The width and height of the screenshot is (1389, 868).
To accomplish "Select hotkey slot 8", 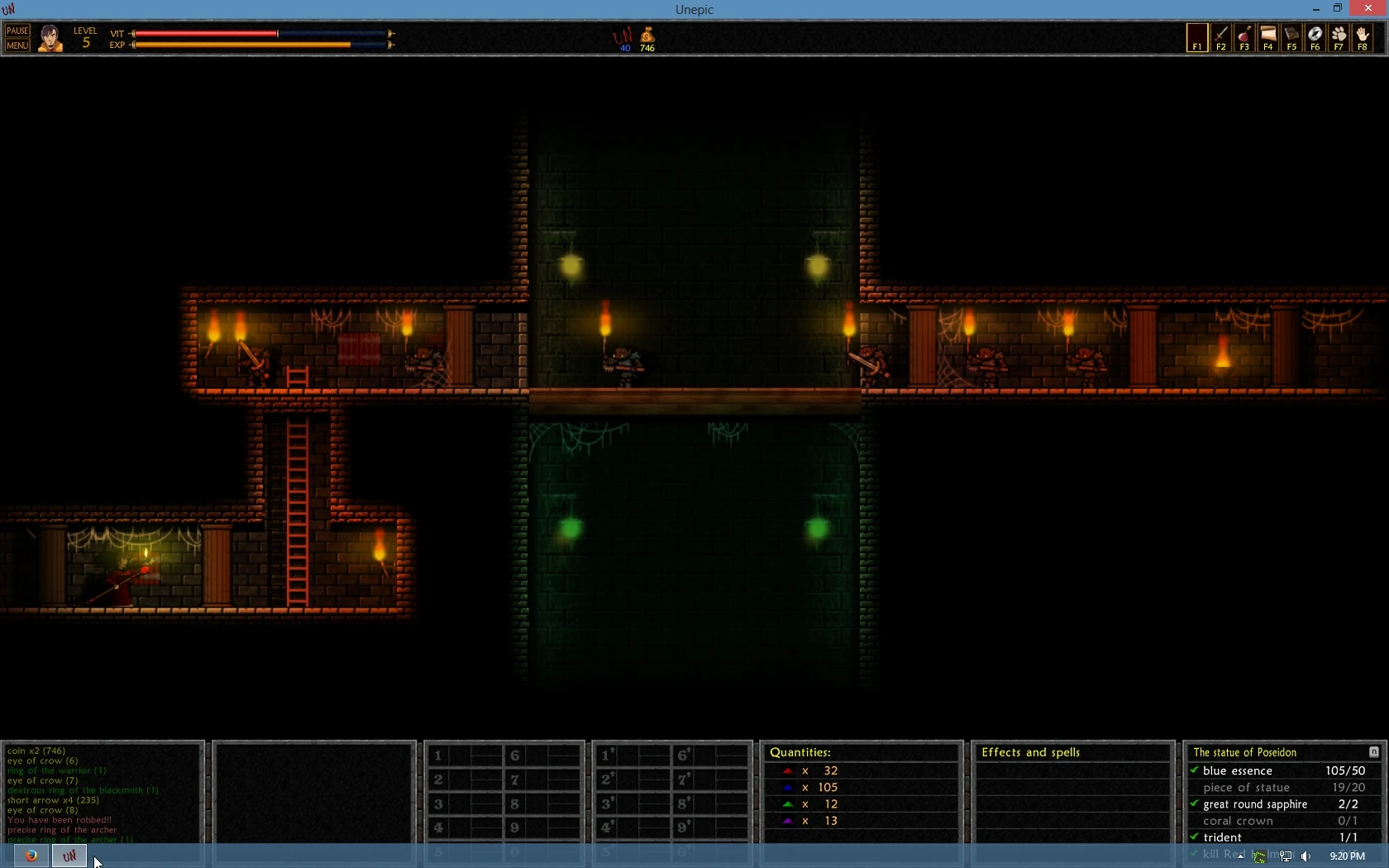I will (x=543, y=804).
